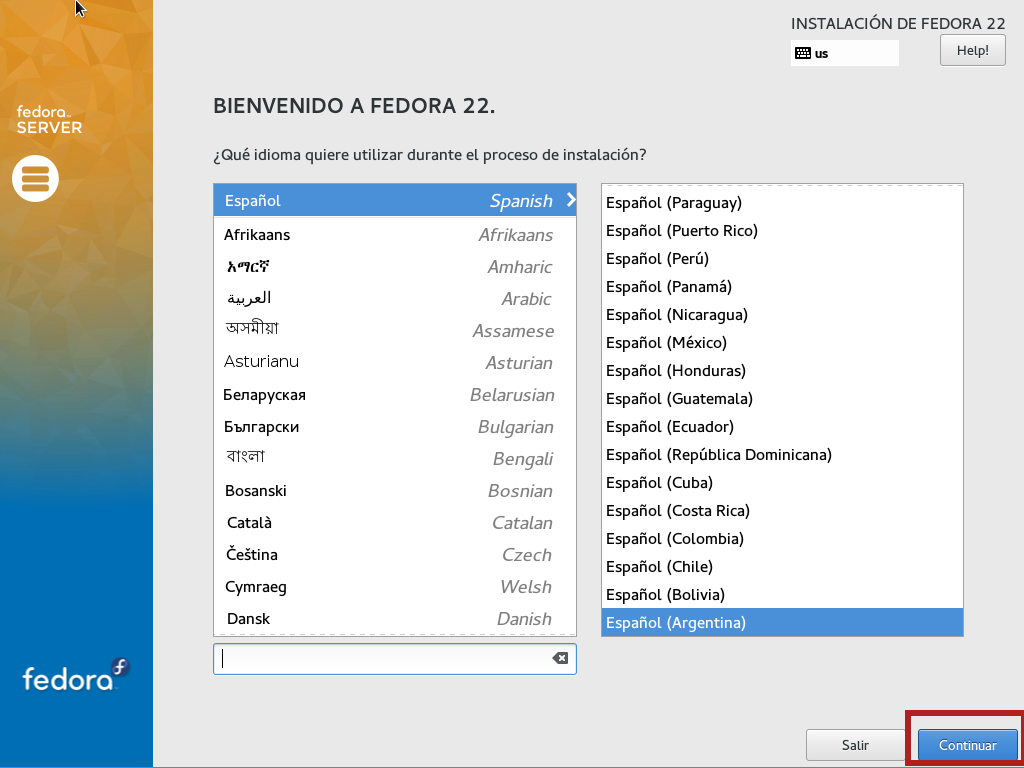The width and height of the screenshot is (1024, 768).
Task: Select the Assamese language row
Action: point(394,330)
